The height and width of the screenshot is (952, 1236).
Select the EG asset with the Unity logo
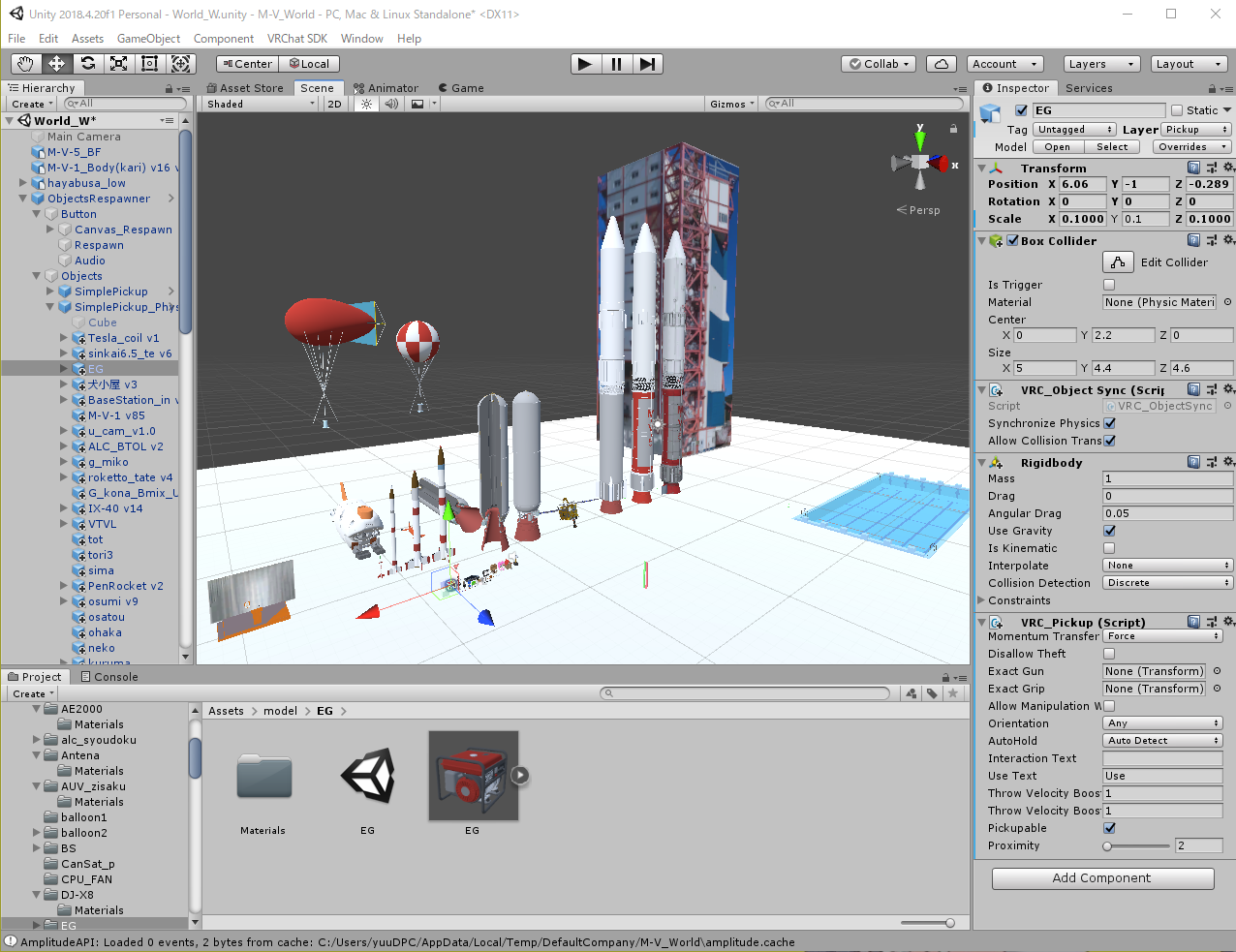coord(368,776)
